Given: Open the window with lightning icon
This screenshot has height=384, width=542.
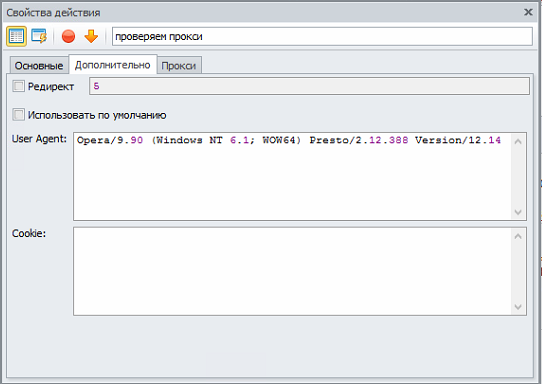Looking at the screenshot, I should pos(39,36).
